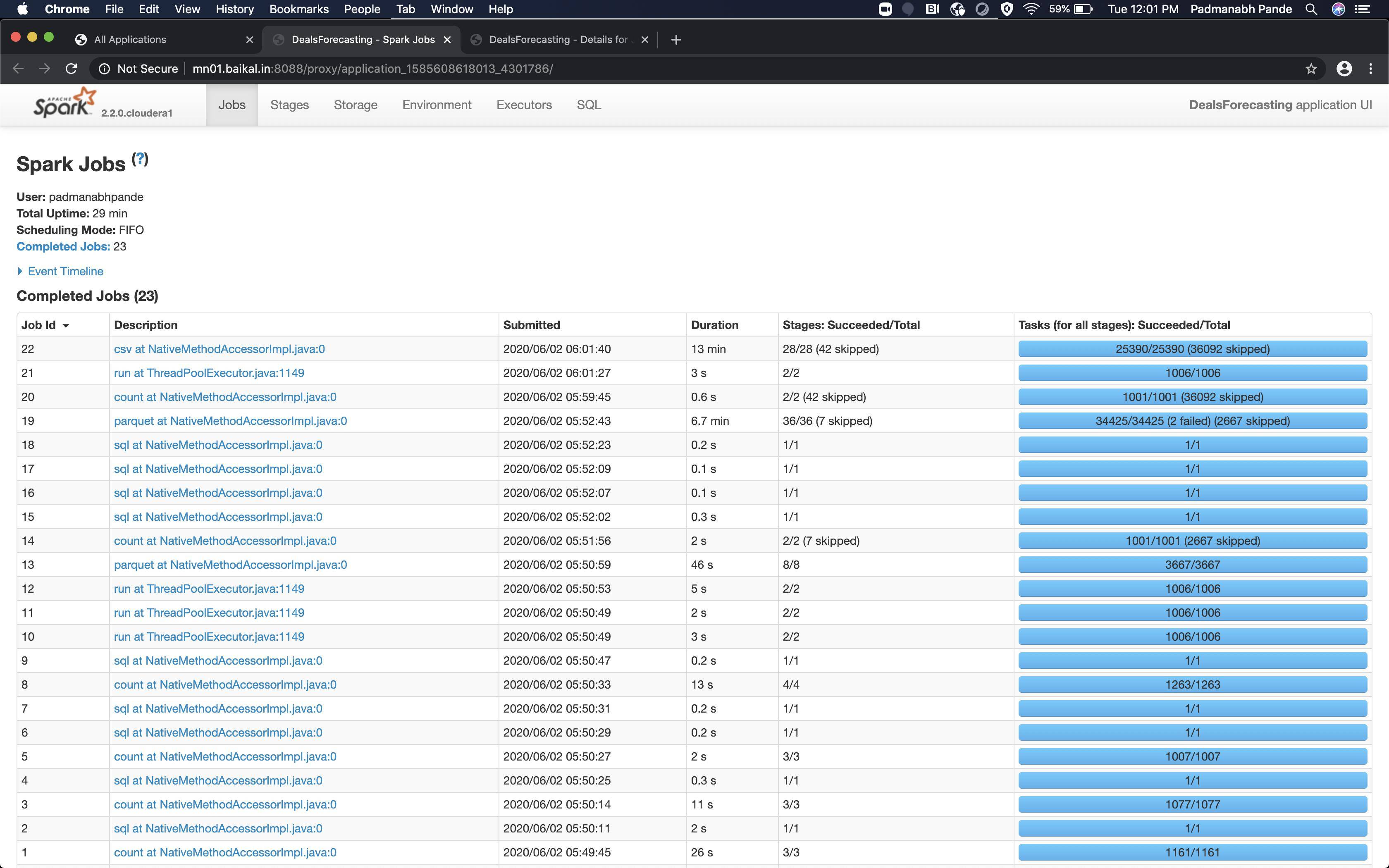Open Spotlight search in the menu bar
This screenshot has width=1389, height=868.
[1312, 9]
